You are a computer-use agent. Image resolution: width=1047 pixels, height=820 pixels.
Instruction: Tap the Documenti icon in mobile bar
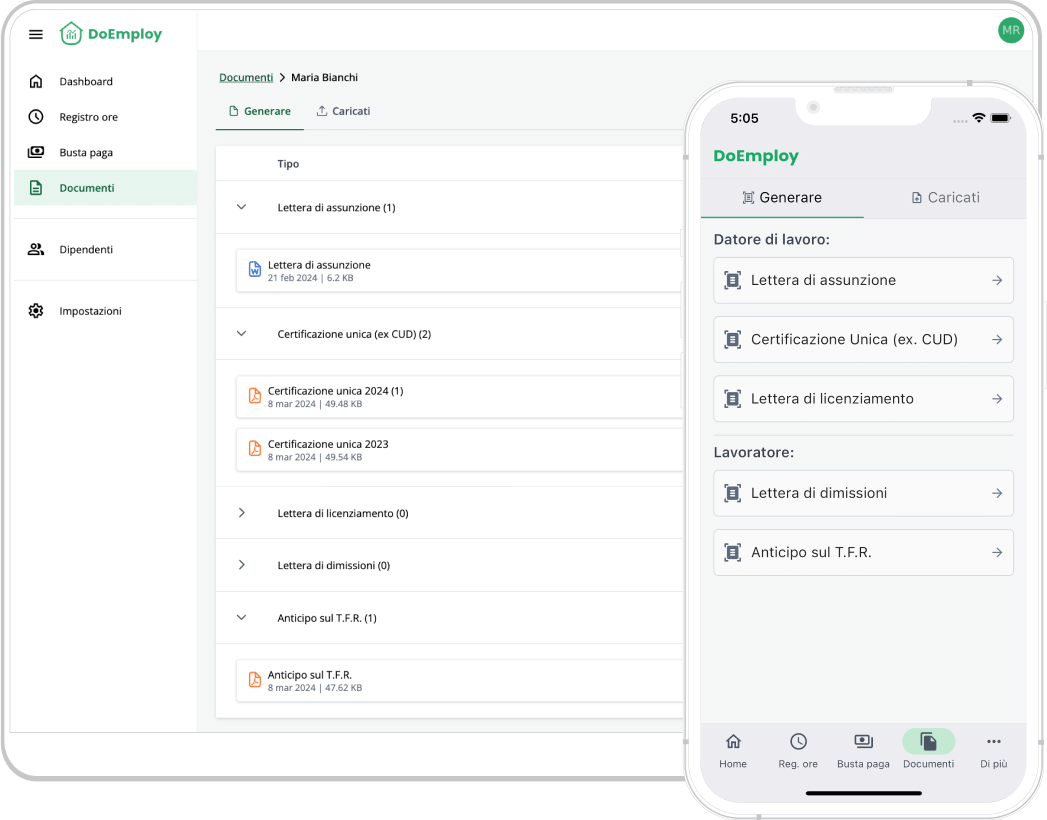point(928,742)
